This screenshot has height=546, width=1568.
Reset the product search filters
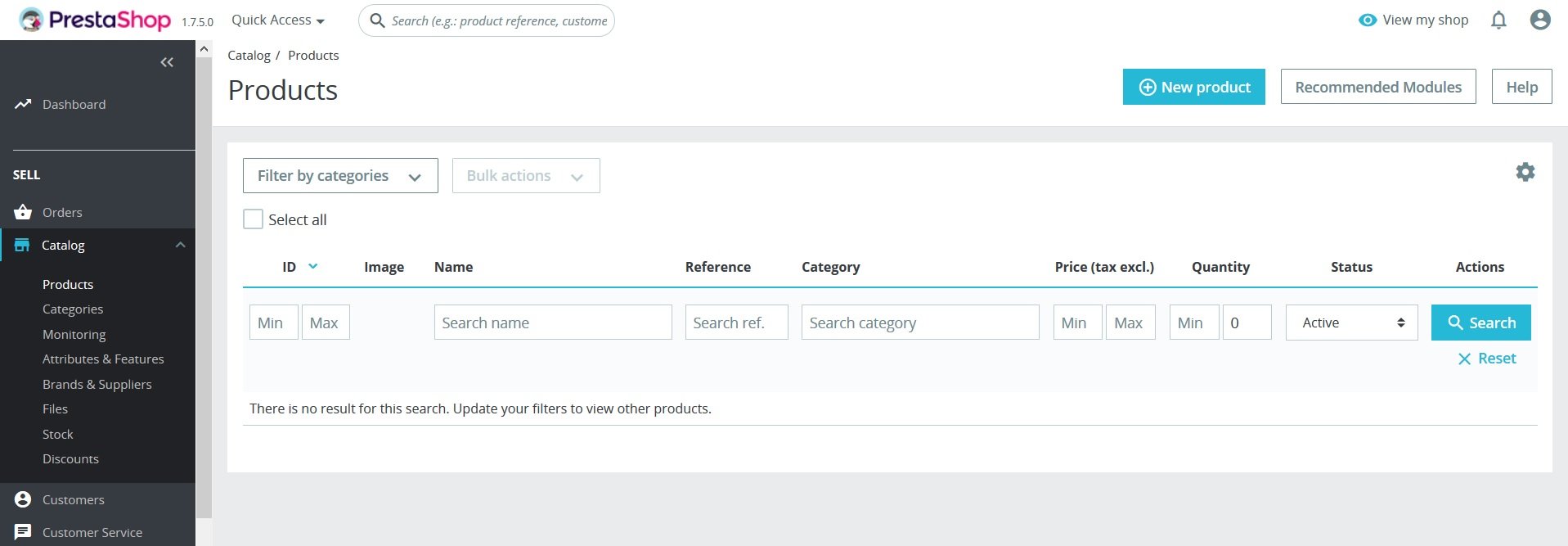(x=1487, y=359)
